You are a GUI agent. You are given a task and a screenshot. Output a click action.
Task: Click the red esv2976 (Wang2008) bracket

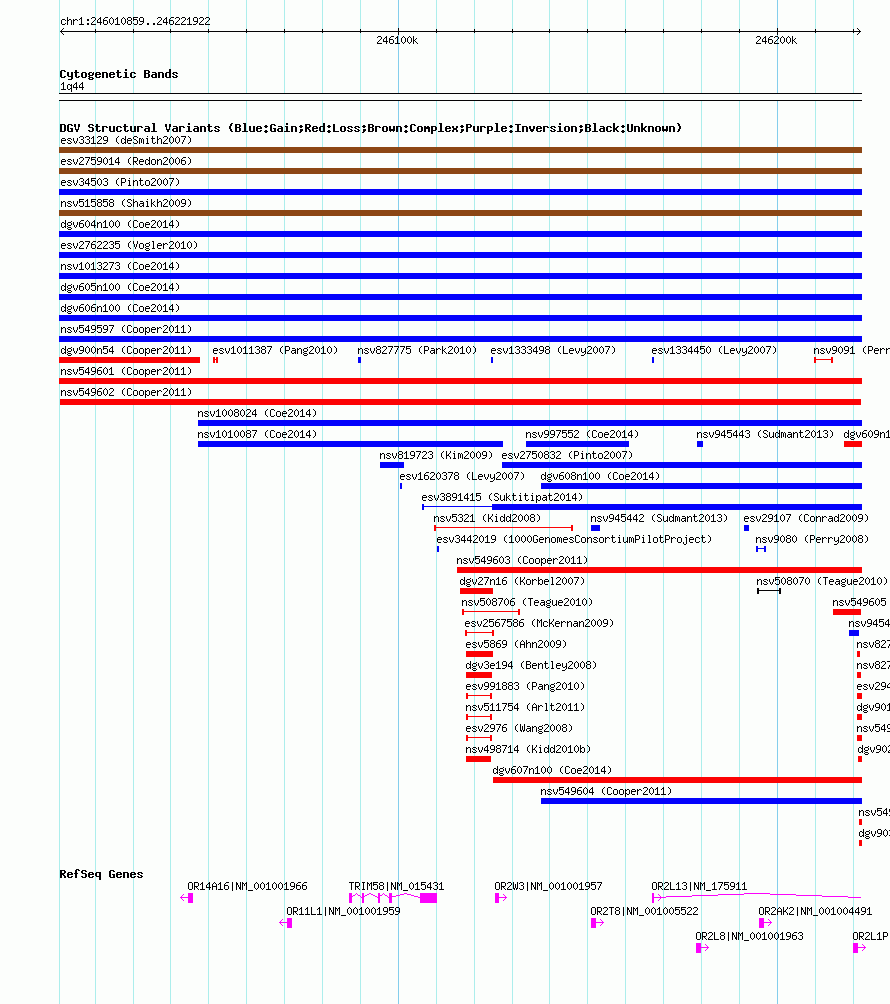[479, 739]
